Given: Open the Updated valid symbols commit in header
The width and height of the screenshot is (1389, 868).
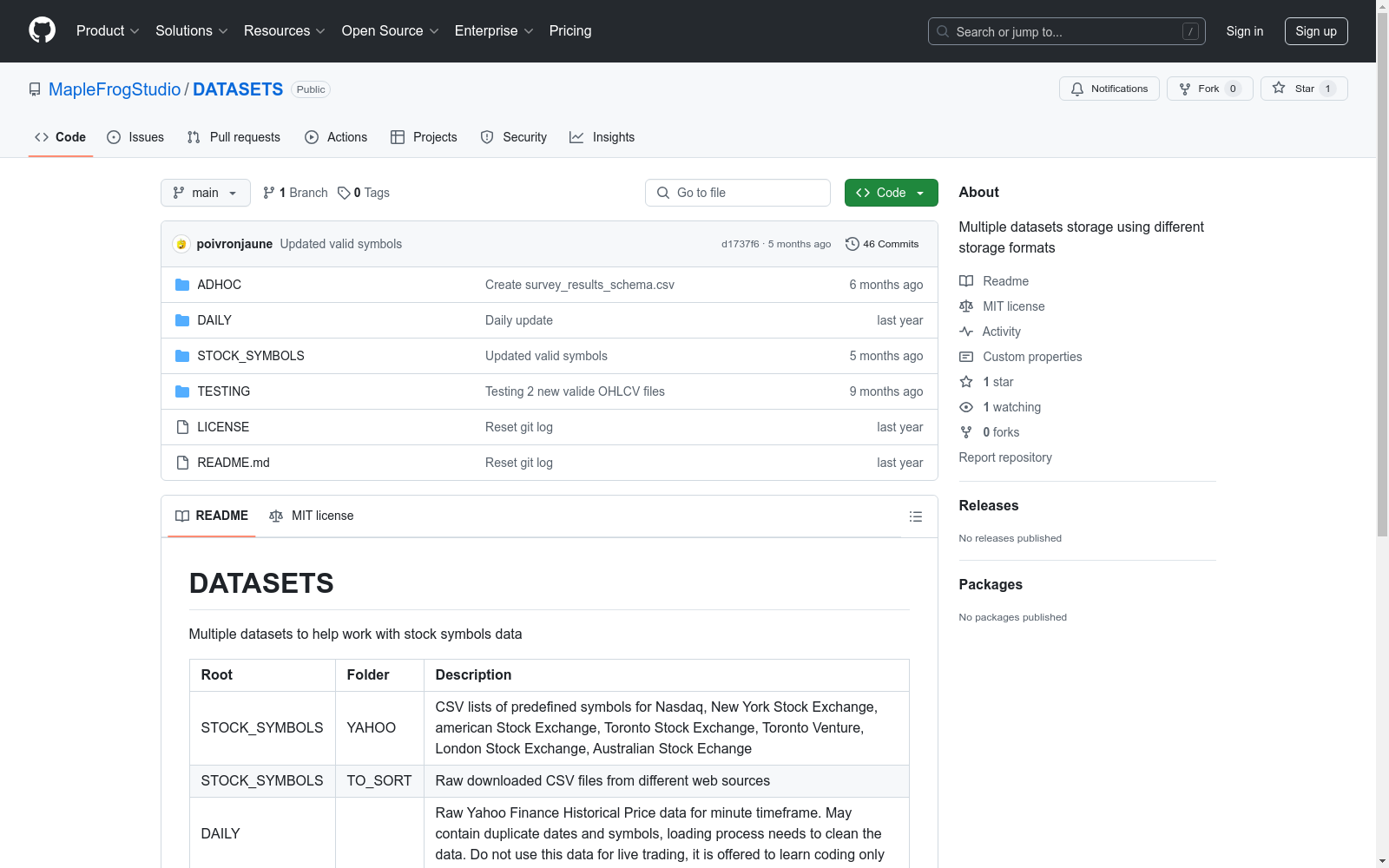Looking at the screenshot, I should pos(341,244).
